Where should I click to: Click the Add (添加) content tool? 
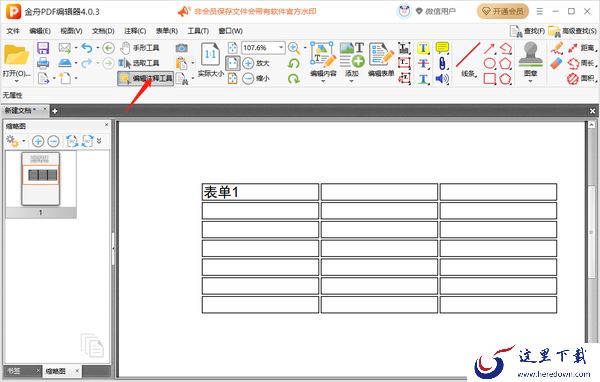352,59
